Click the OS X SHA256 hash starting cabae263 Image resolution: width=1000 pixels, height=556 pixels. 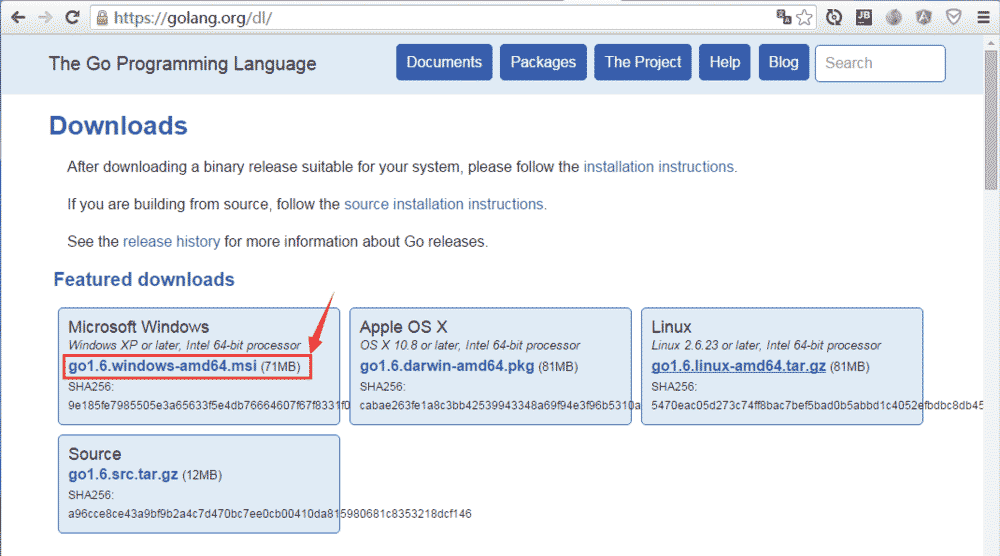point(500,406)
